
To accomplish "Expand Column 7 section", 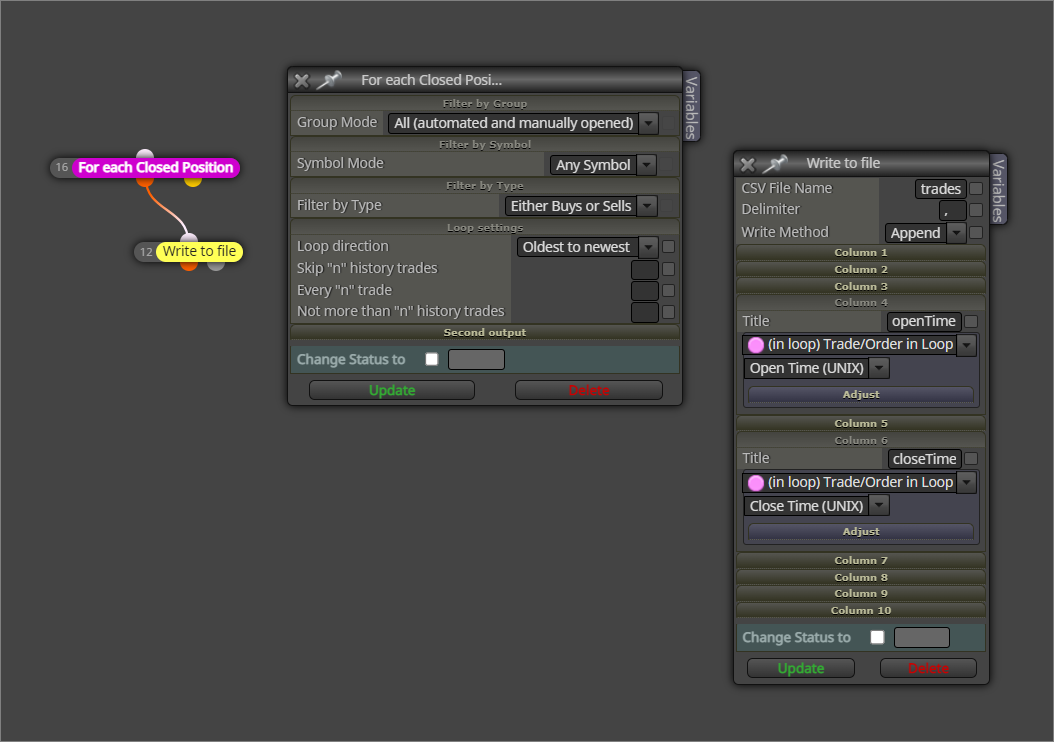I will 860,561.
